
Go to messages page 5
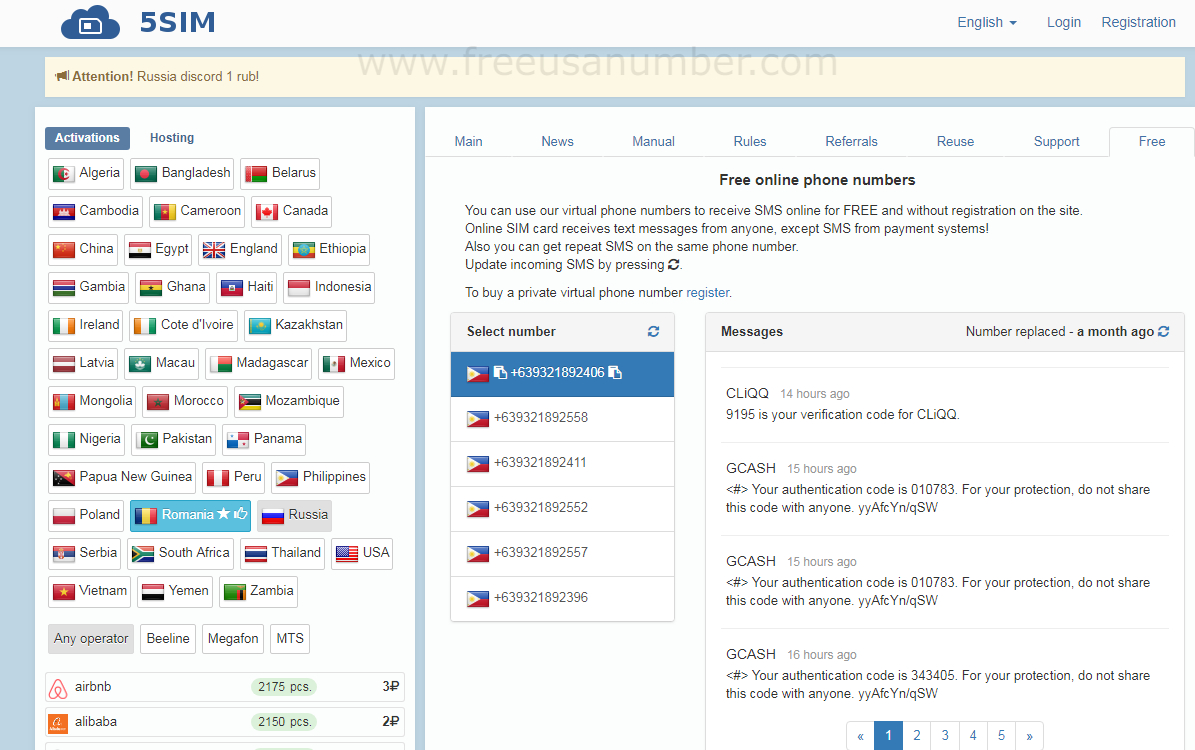coord(1001,736)
